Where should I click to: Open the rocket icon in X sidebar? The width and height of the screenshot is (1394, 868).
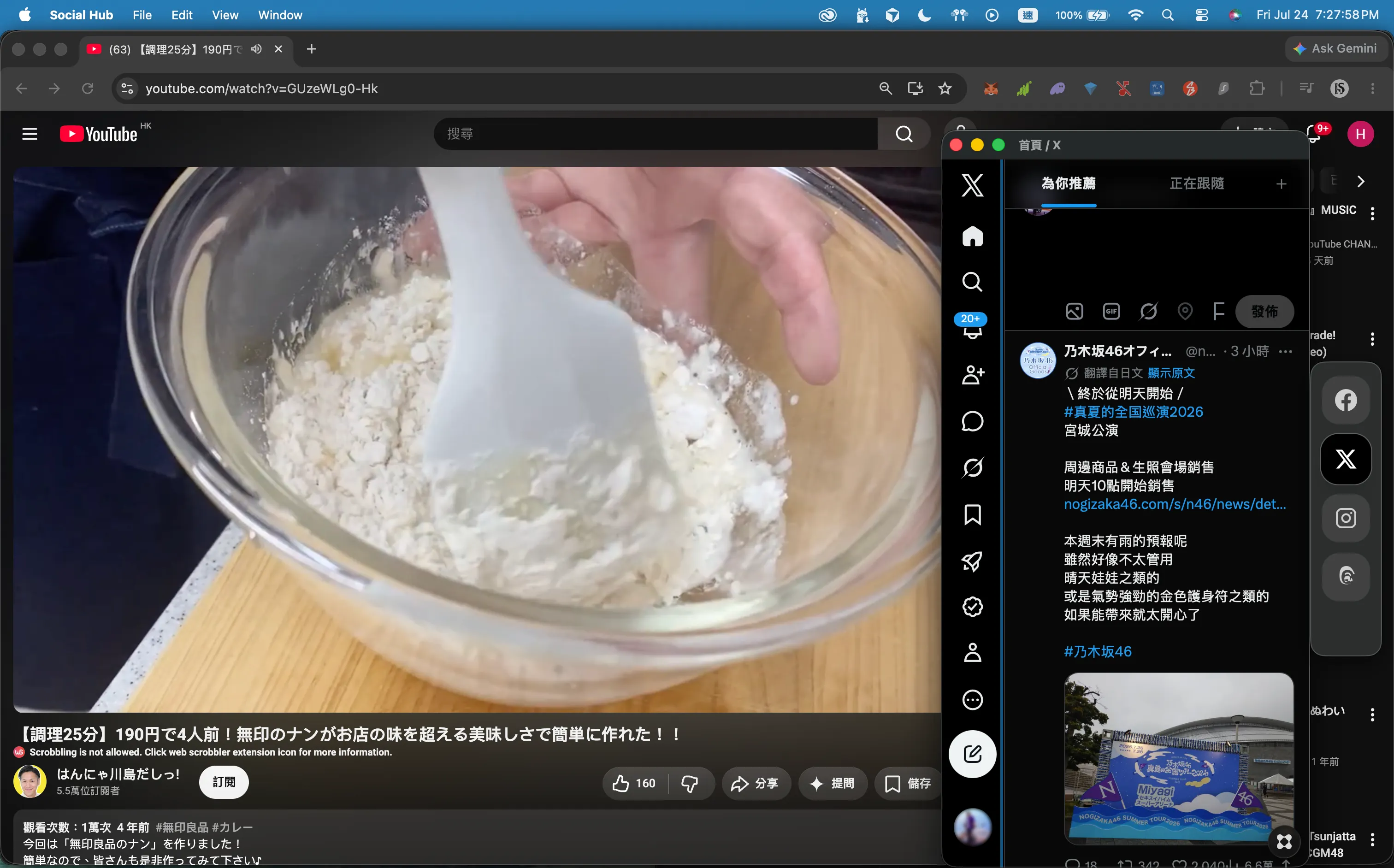pyautogui.click(x=972, y=561)
